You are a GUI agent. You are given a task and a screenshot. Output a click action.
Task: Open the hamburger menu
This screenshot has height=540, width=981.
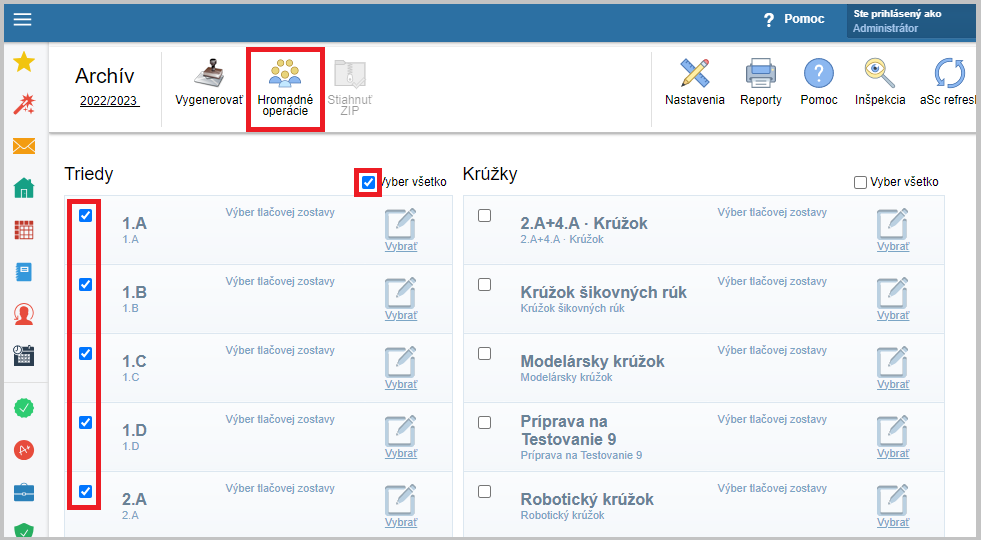point(23,19)
